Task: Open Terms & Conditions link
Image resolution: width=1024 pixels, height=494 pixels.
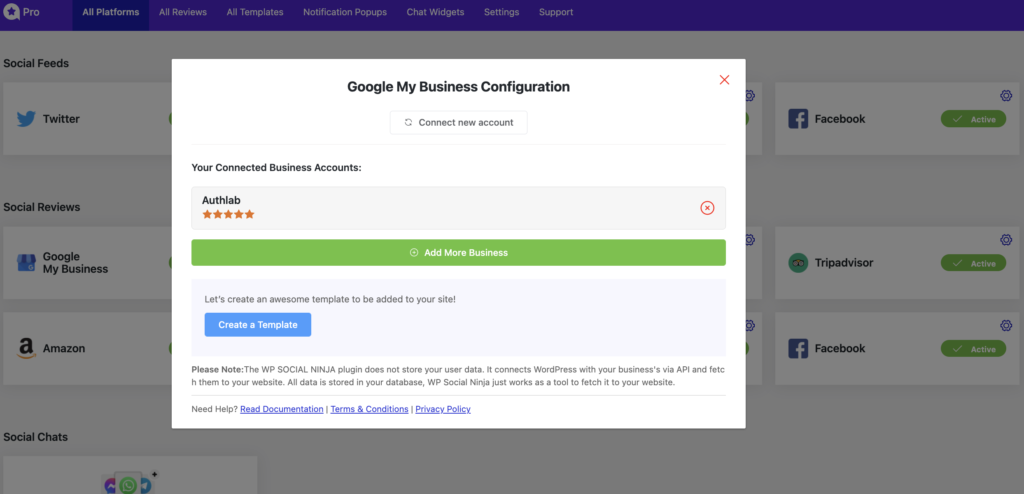Action: pyautogui.click(x=370, y=409)
